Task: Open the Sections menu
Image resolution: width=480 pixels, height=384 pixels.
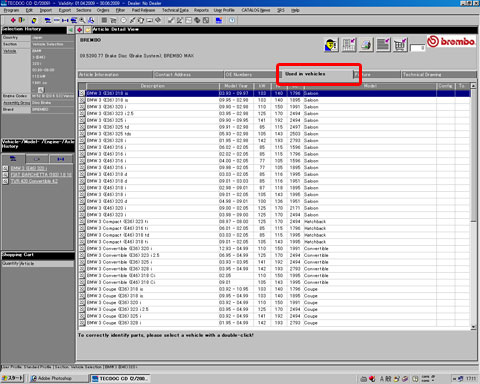Action: 83,10
